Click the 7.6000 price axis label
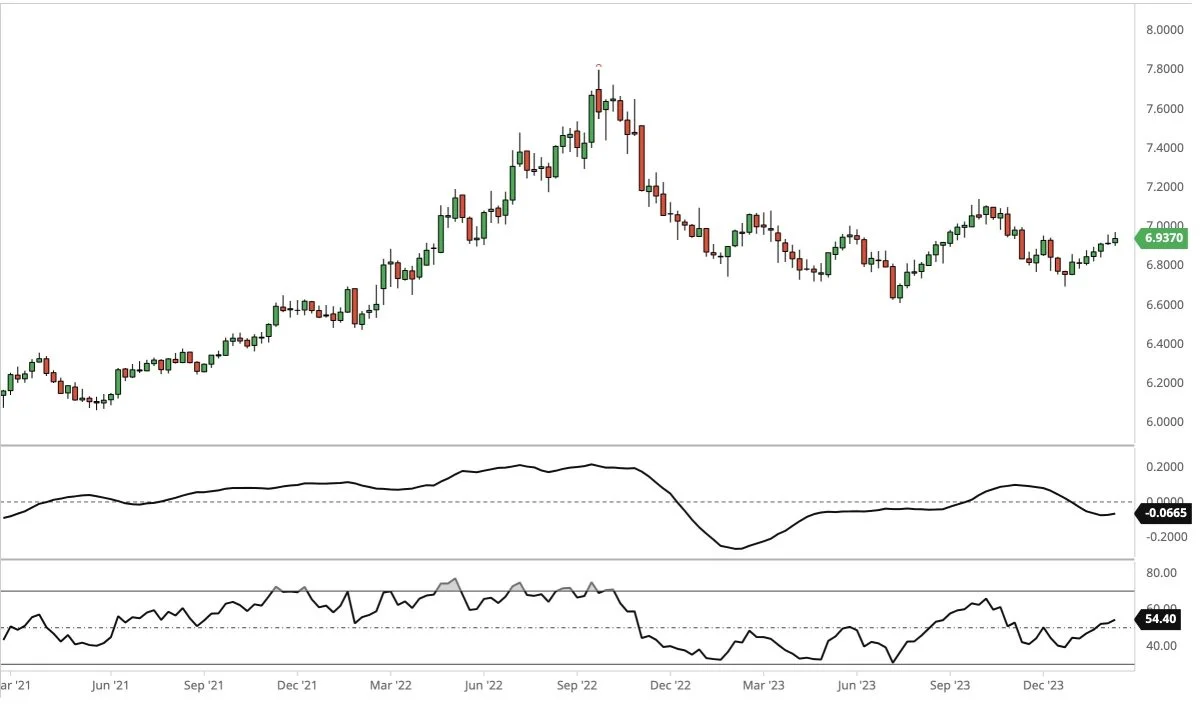Viewport: 1200px width, 705px height. 1165,108
